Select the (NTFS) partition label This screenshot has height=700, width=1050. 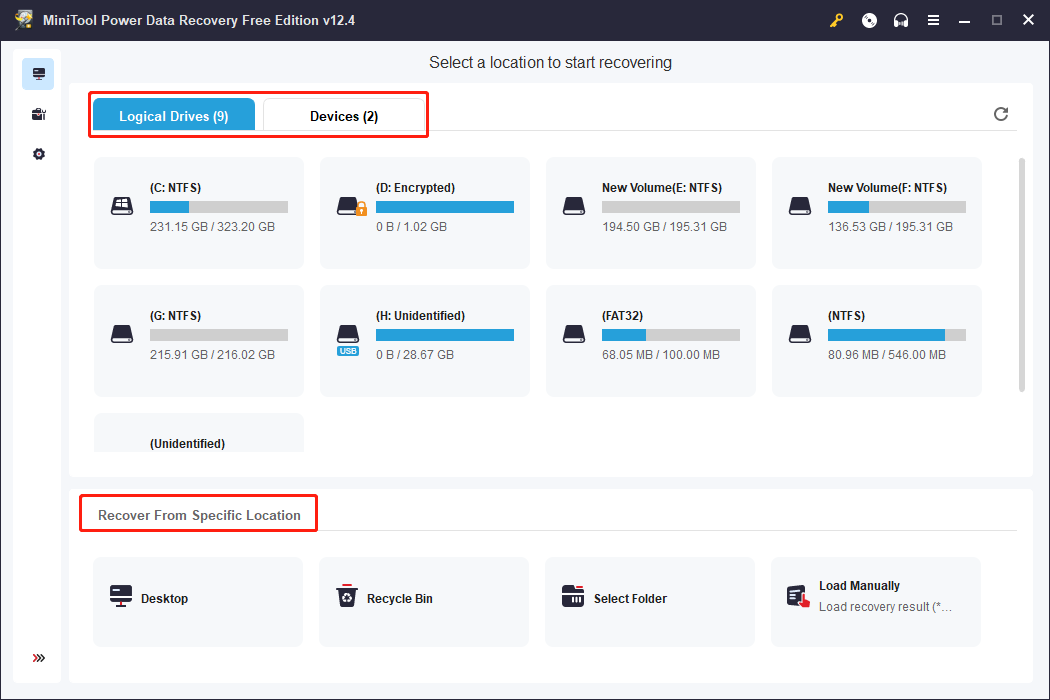846,316
